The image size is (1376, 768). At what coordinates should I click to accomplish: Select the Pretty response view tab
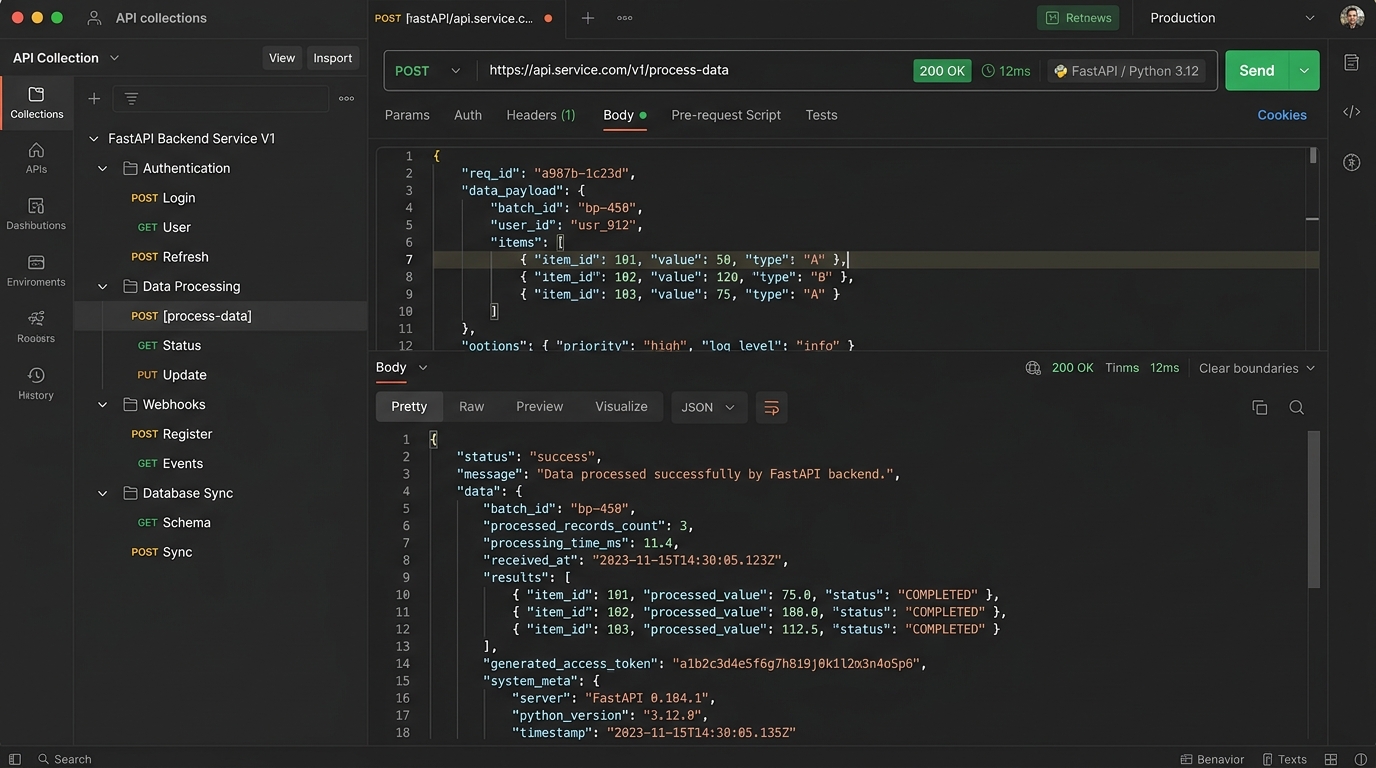(409, 407)
